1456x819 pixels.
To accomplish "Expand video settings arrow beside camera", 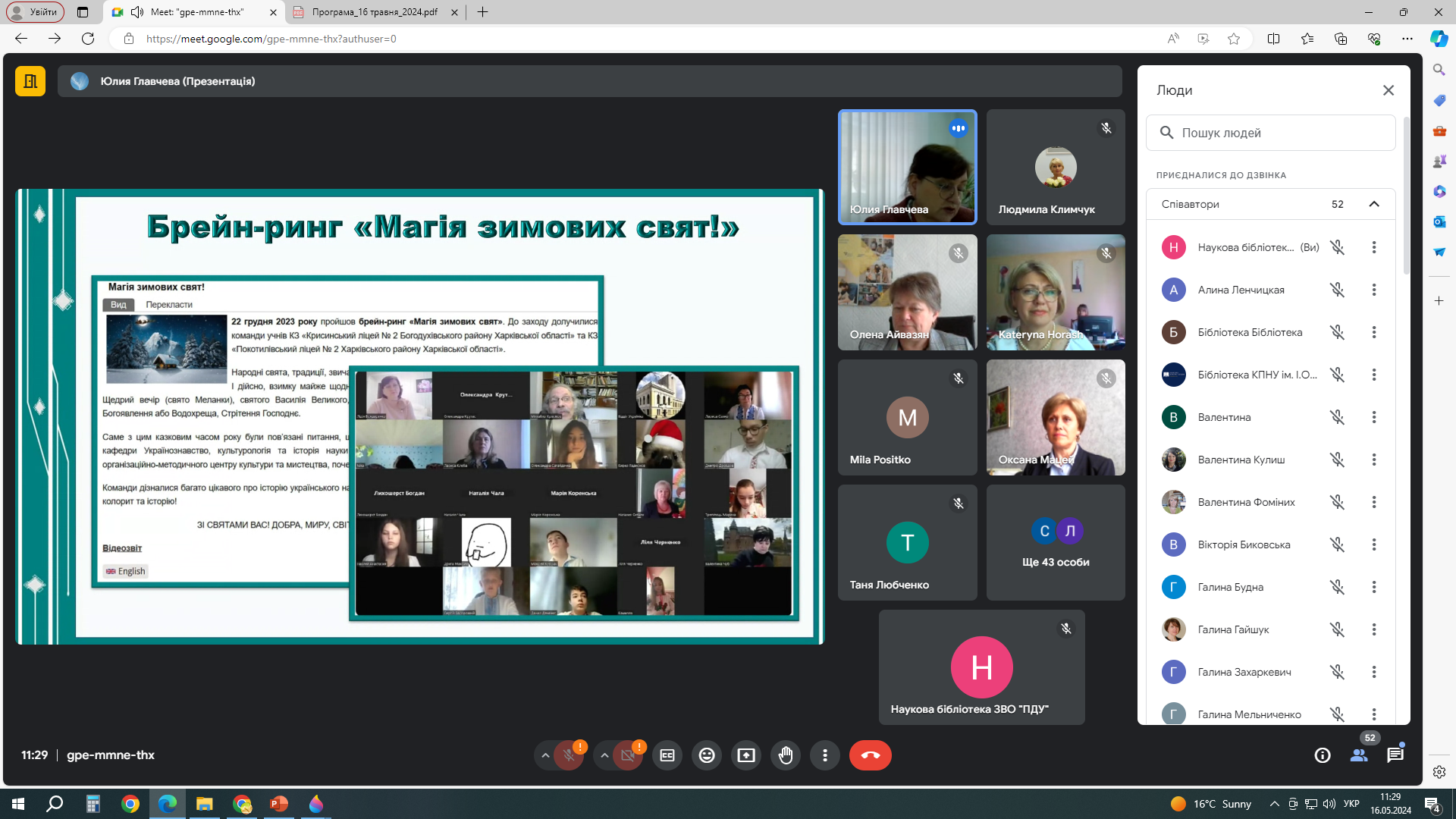I will 604,755.
